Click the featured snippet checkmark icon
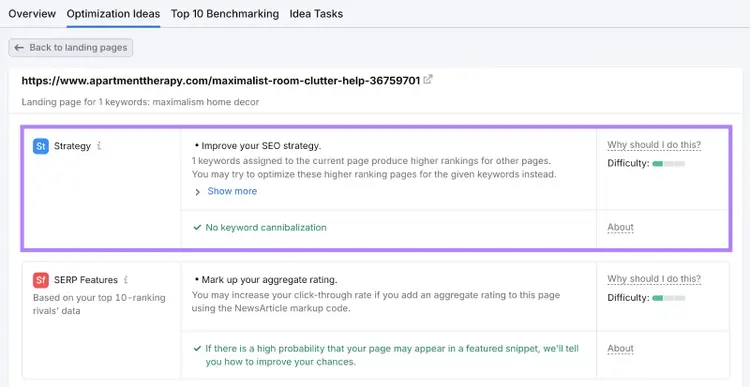 197,349
